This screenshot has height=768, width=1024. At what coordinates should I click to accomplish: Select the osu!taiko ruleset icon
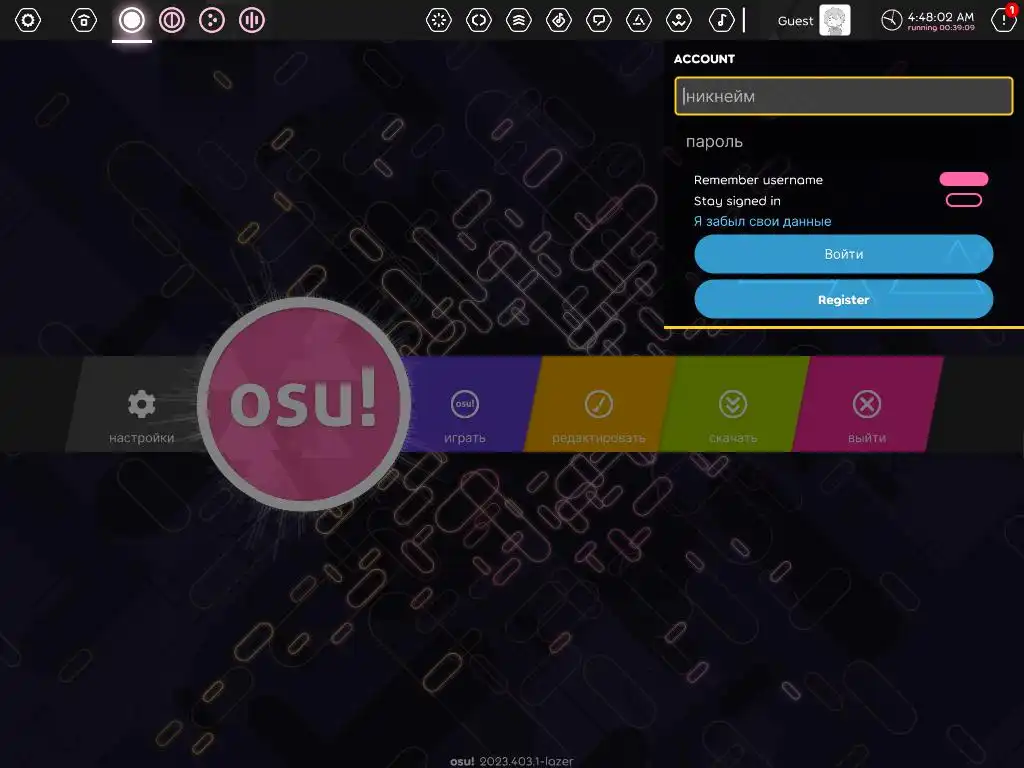pyautogui.click(x=172, y=20)
